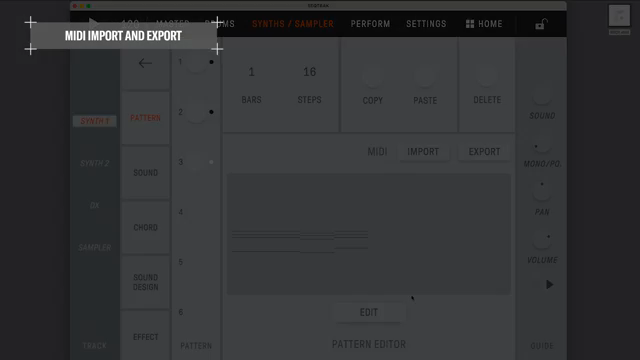Open the SOUND section
The height and width of the screenshot is (360, 640).
click(145, 173)
